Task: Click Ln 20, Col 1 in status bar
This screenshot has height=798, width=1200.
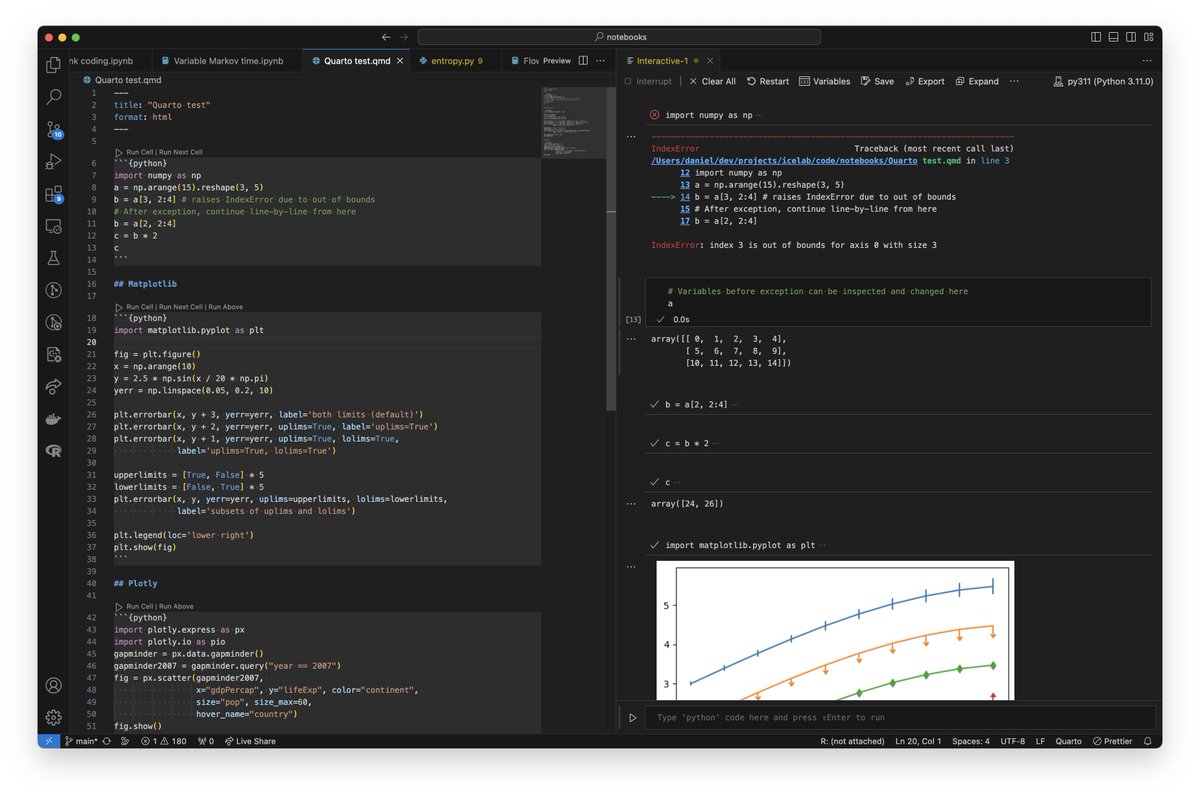Action: click(x=918, y=741)
